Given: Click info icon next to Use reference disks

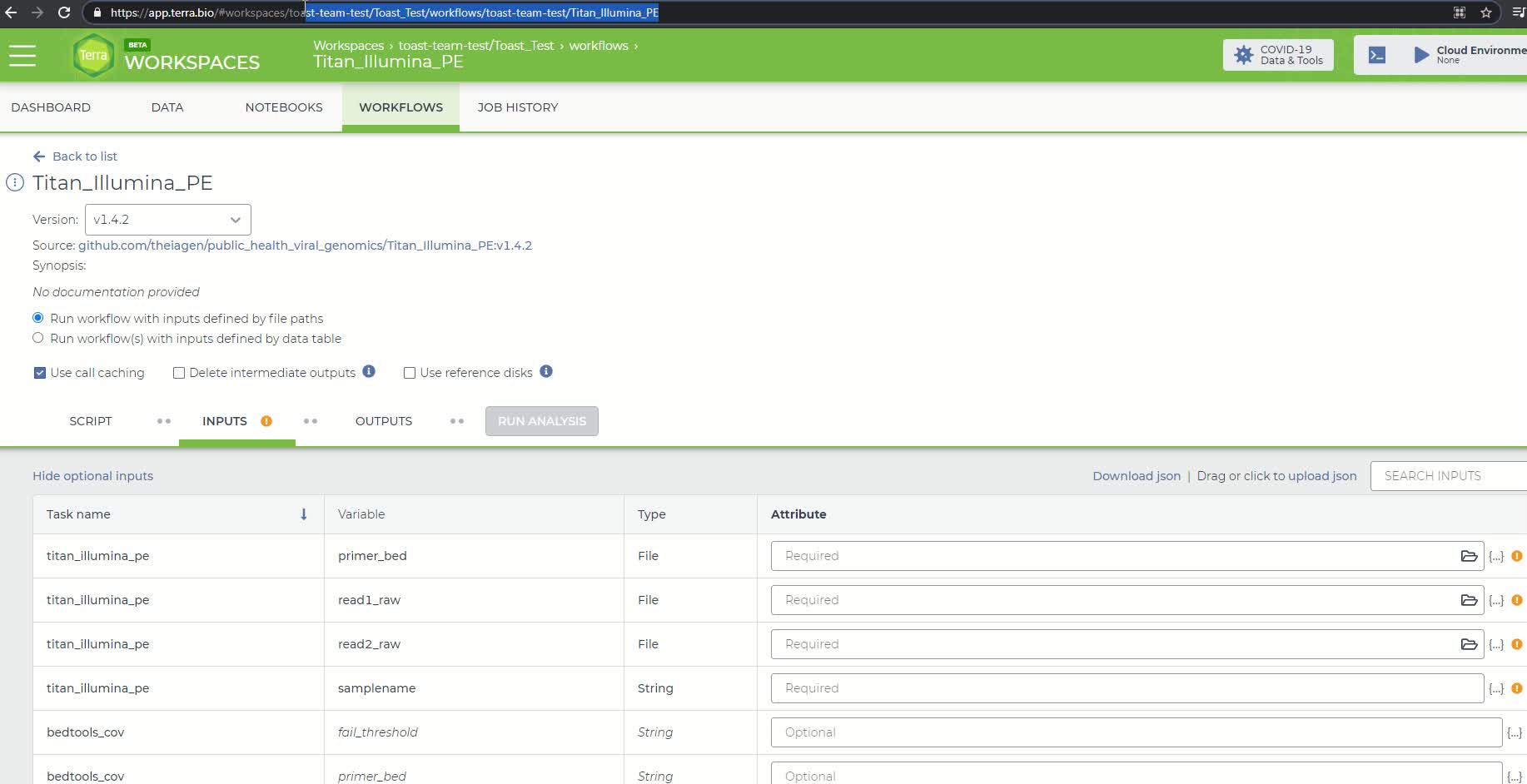Looking at the screenshot, I should [546, 372].
